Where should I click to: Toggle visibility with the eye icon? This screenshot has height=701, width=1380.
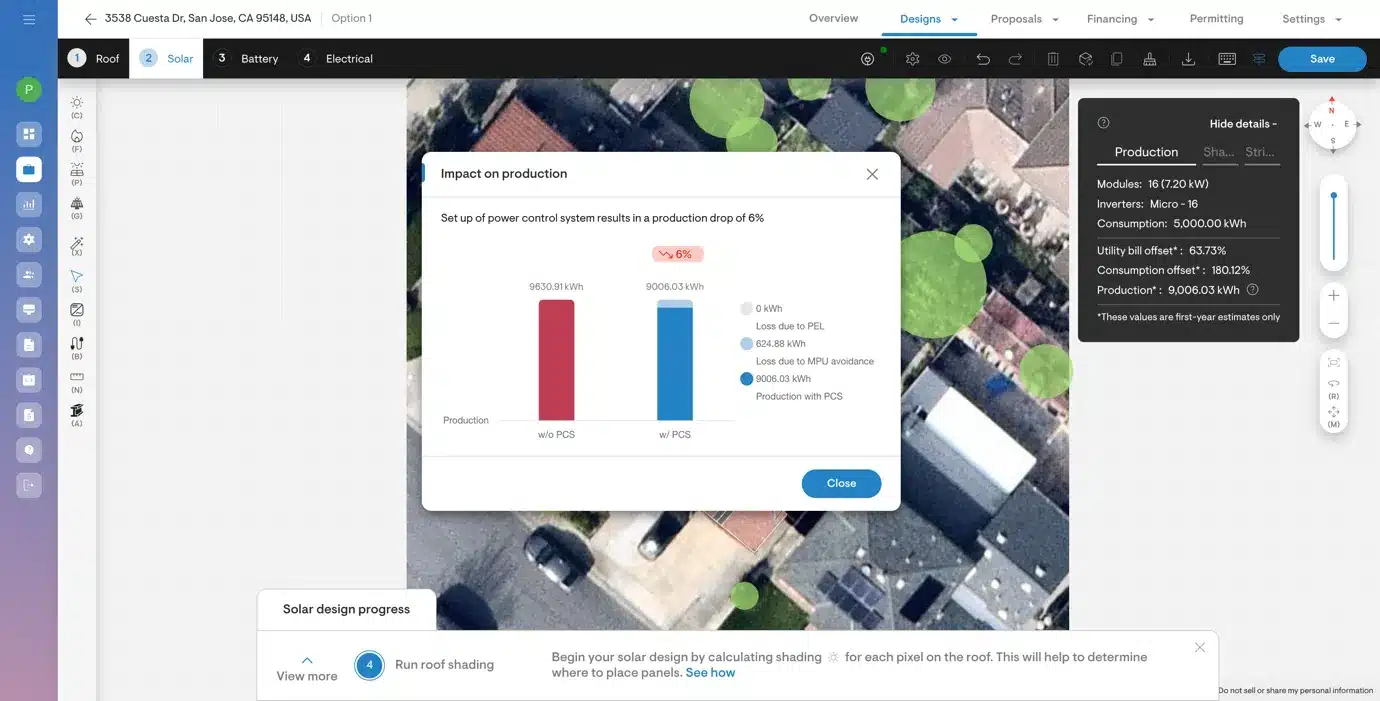coord(944,59)
